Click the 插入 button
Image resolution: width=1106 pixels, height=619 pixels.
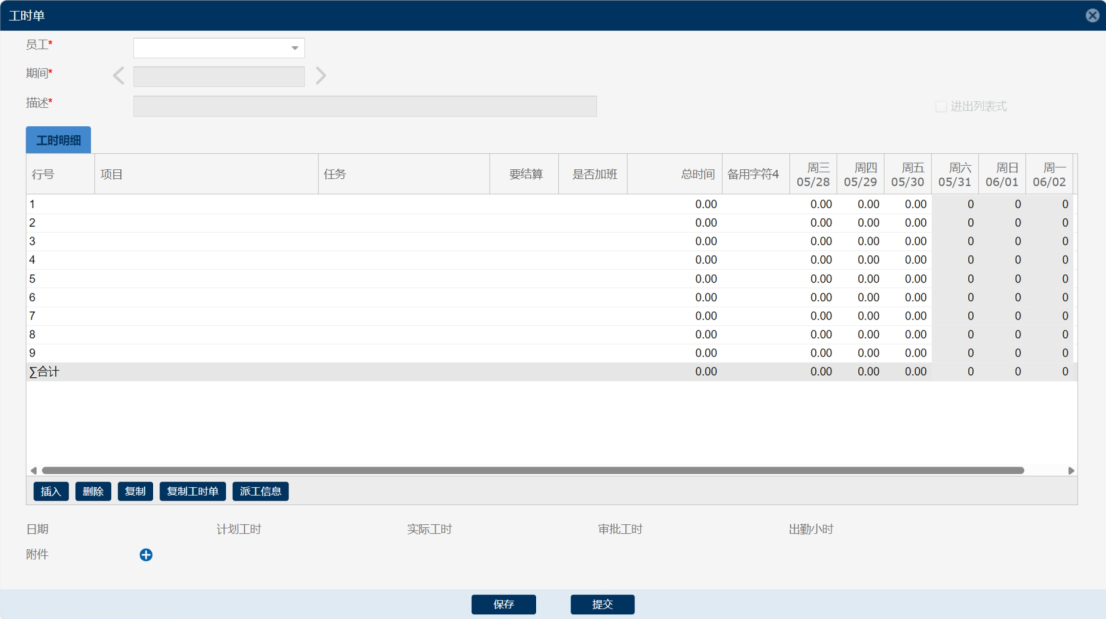tap(51, 491)
